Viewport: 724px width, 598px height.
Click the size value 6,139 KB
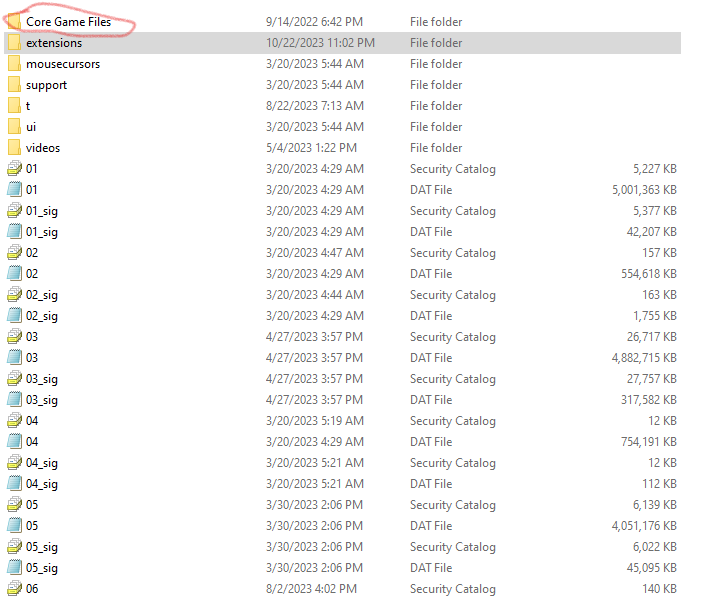tap(654, 505)
